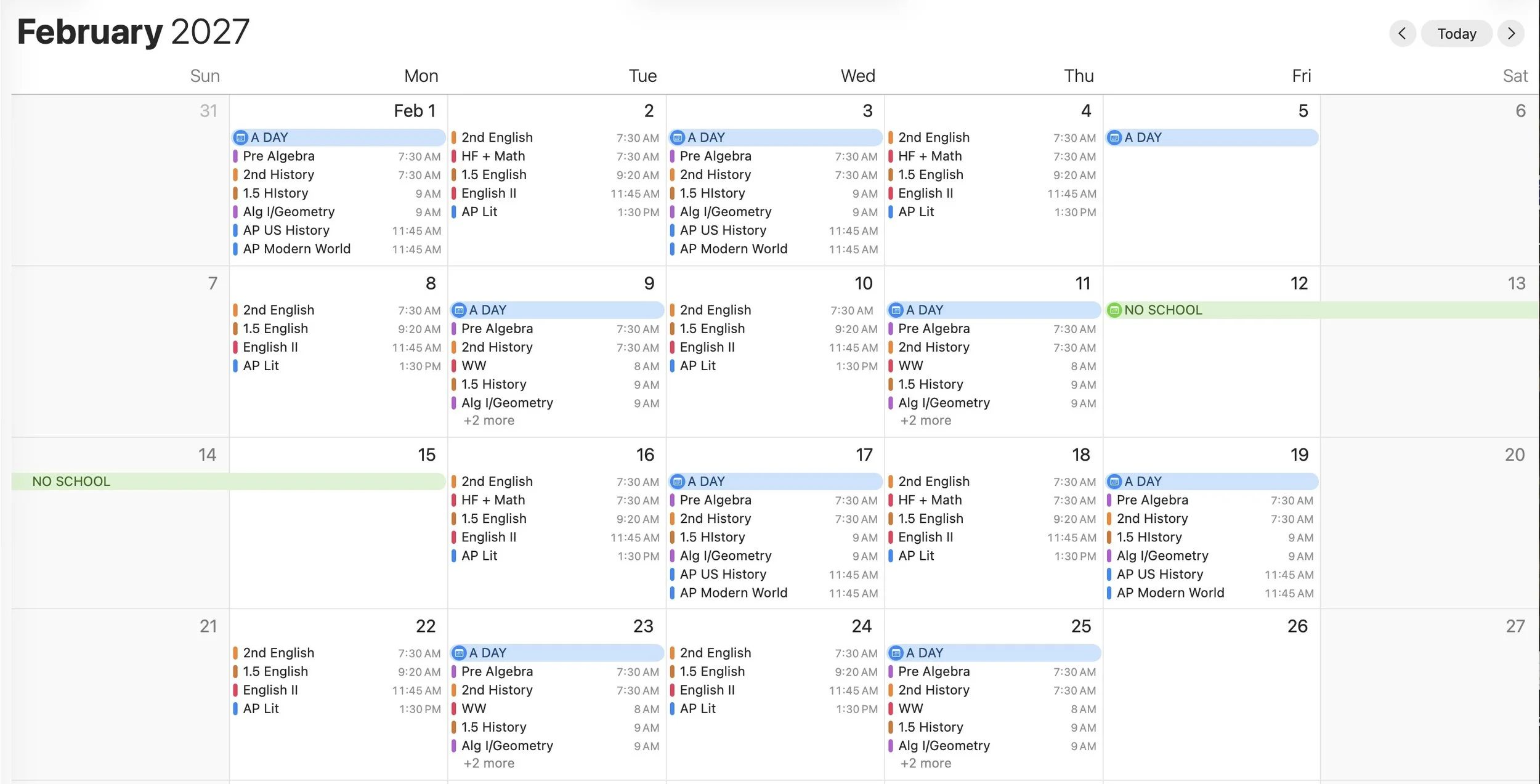Select the empty day February 26
Image resolution: width=1540 pixels, height=784 pixels.
point(1211,695)
